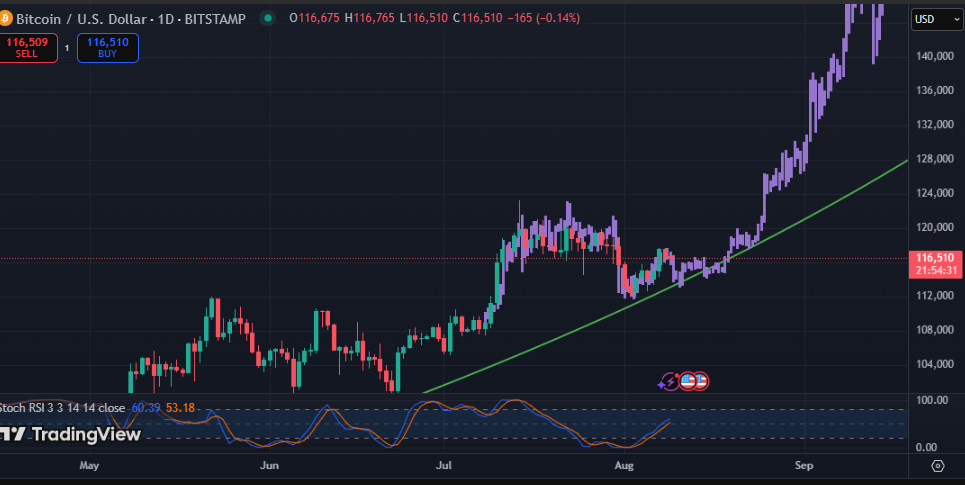Click the 124,000 price axis label
The height and width of the screenshot is (485, 965).
click(935, 193)
